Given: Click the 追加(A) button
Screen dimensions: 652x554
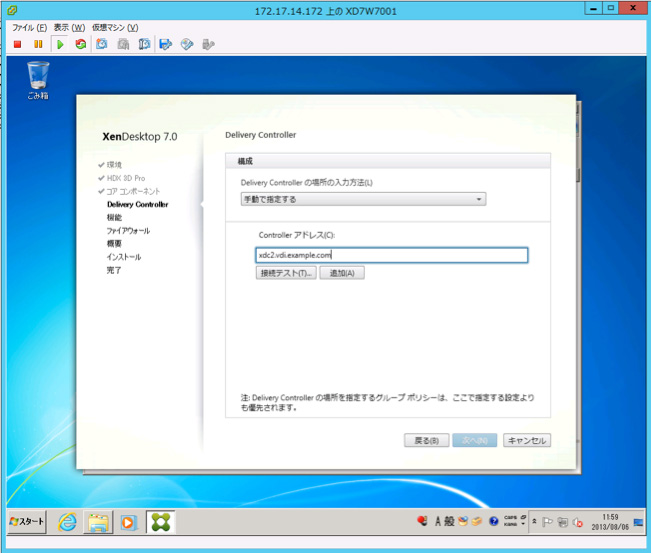Looking at the screenshot, I should [x=342, y=273].
